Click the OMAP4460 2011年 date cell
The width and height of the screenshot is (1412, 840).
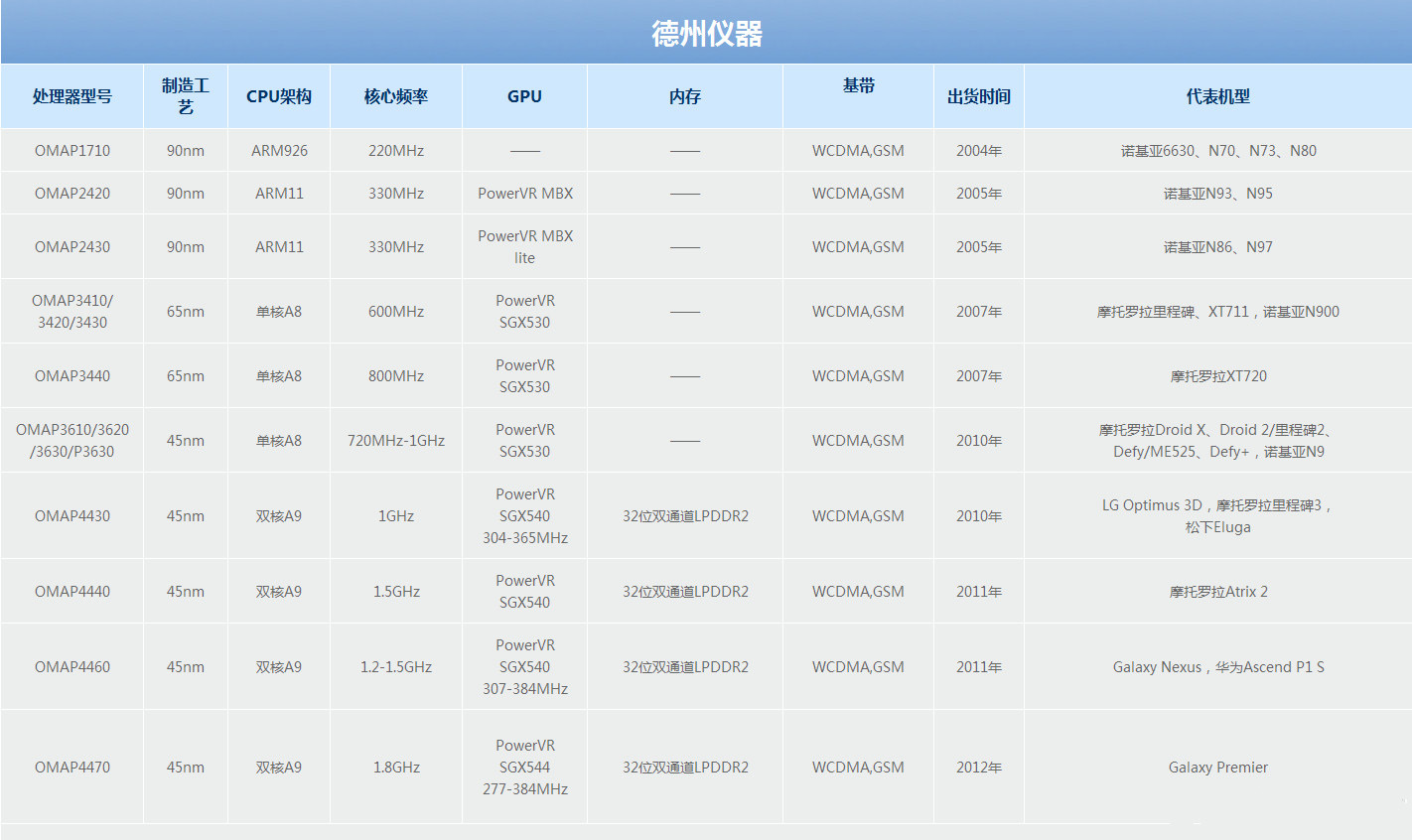point(979,667)
